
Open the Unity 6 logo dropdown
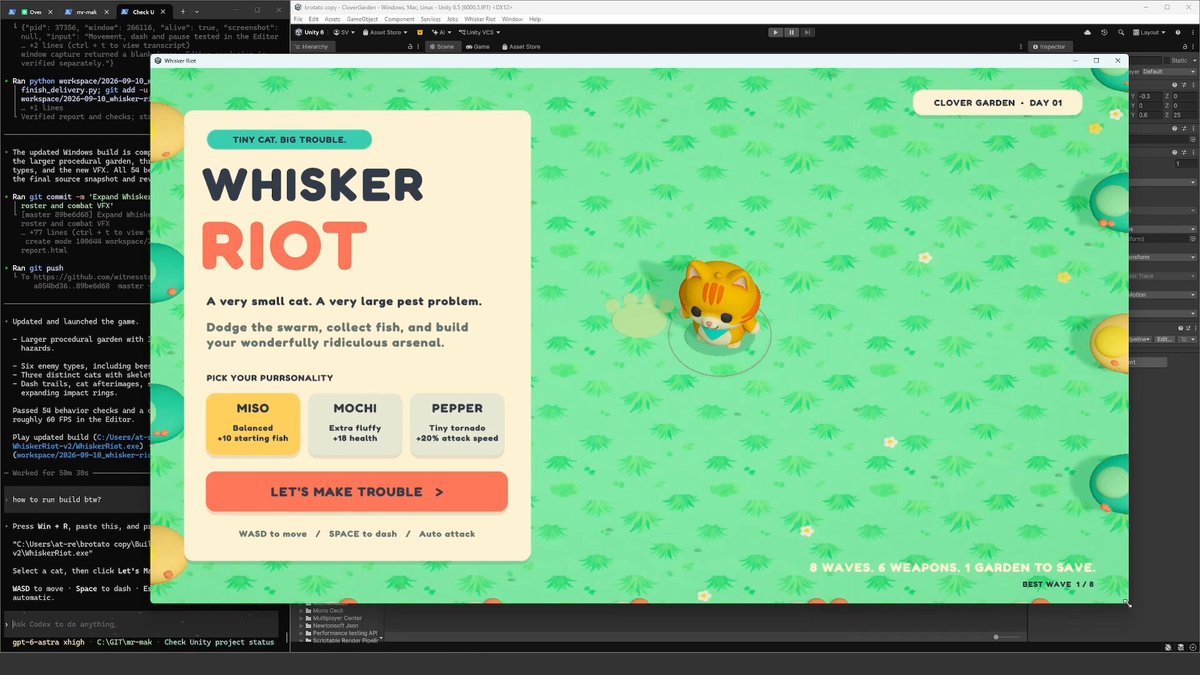click(x=310, y=32)
